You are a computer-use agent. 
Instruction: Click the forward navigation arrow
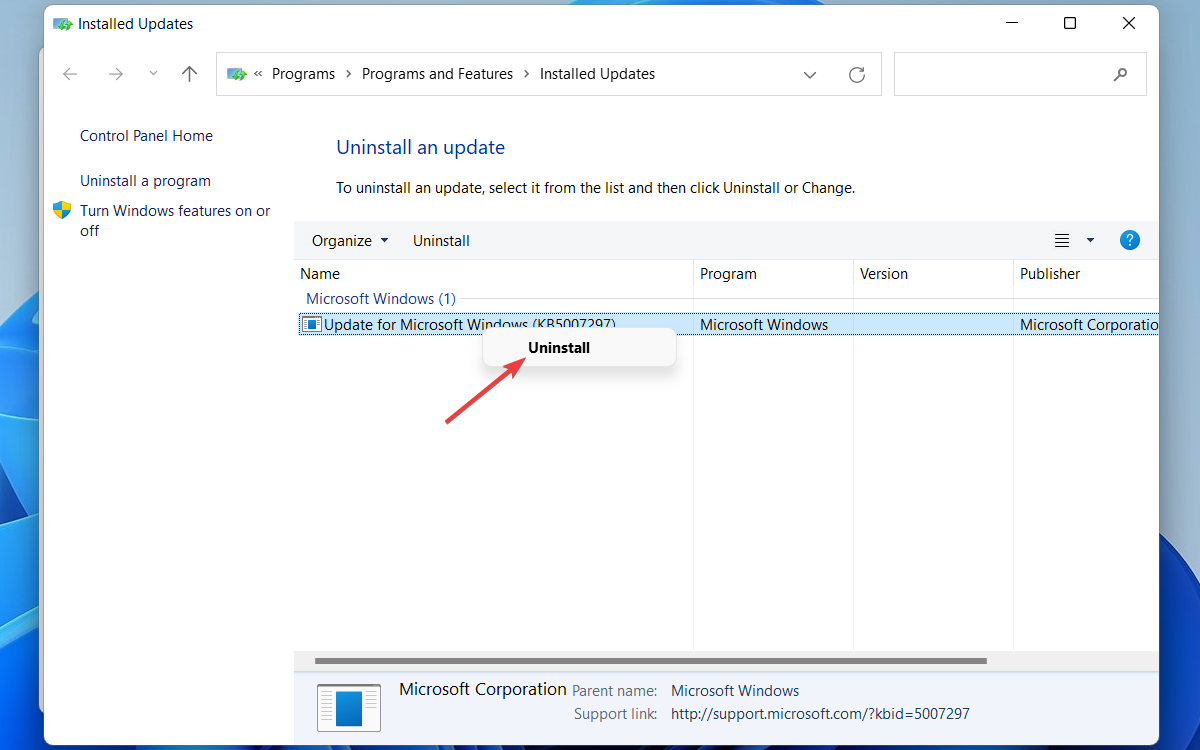[x=115, y=73]
